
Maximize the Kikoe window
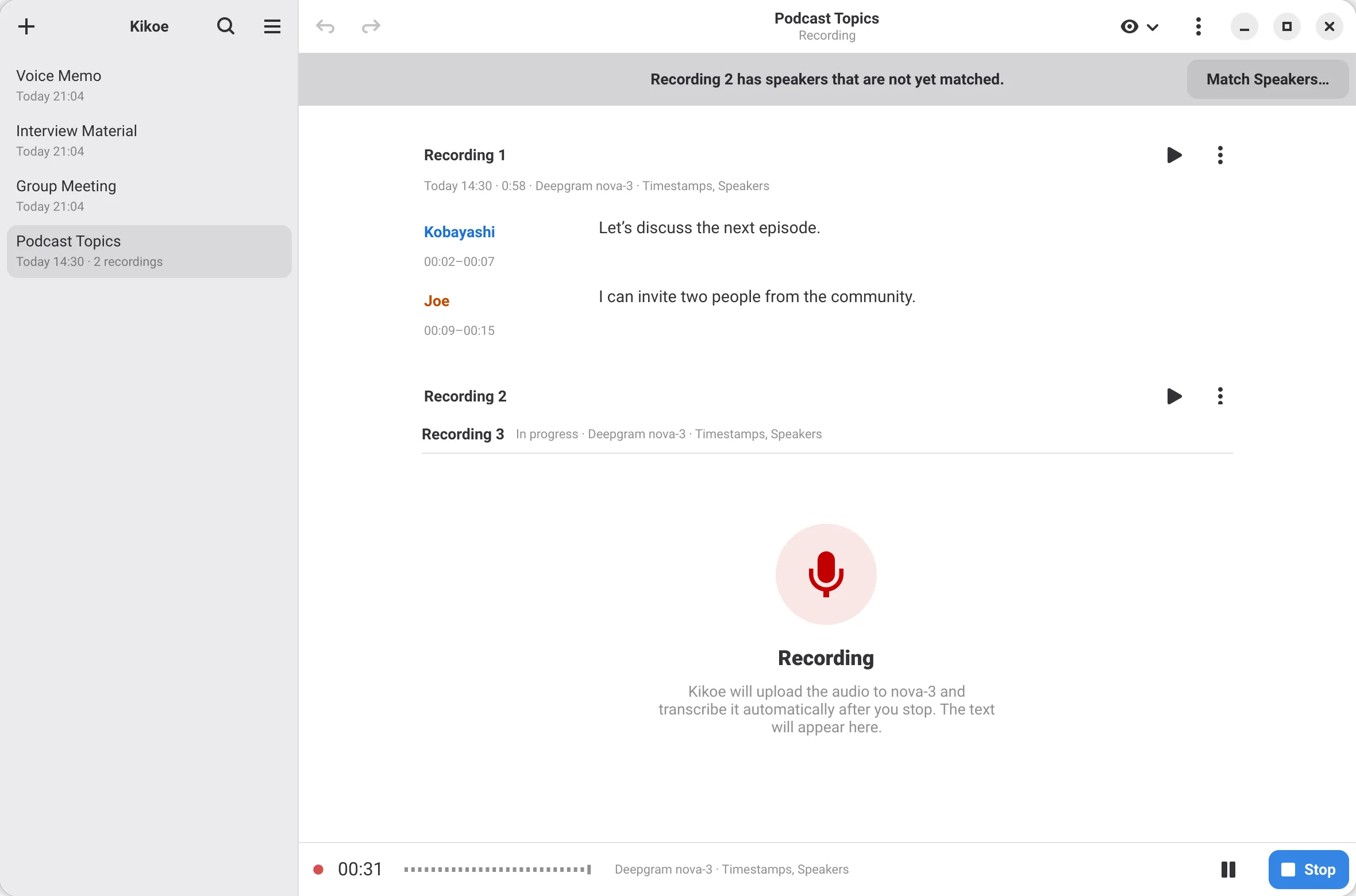tap(1287, 26)
